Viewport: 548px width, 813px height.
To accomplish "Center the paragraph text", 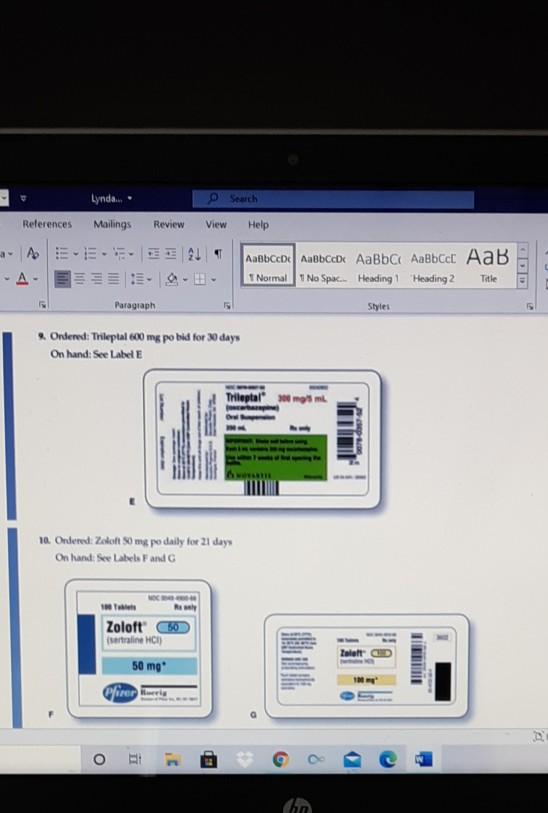I will (79, 279).
